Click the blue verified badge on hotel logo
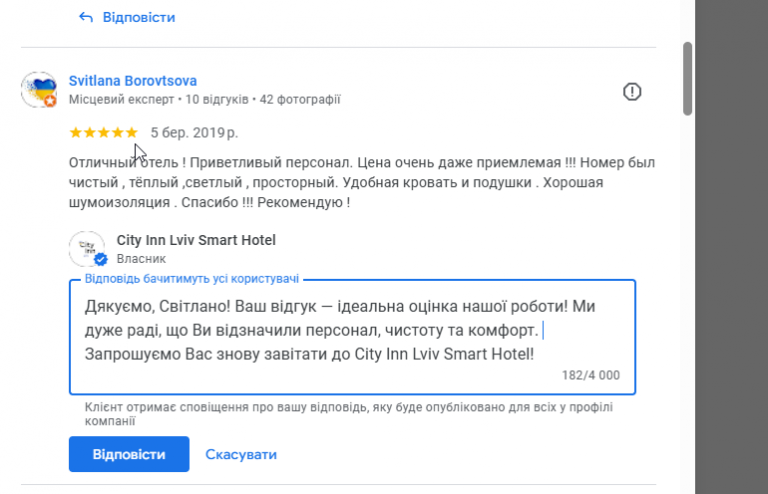The image size is (768, 494). pyautogui.click(x=100, y=260)
